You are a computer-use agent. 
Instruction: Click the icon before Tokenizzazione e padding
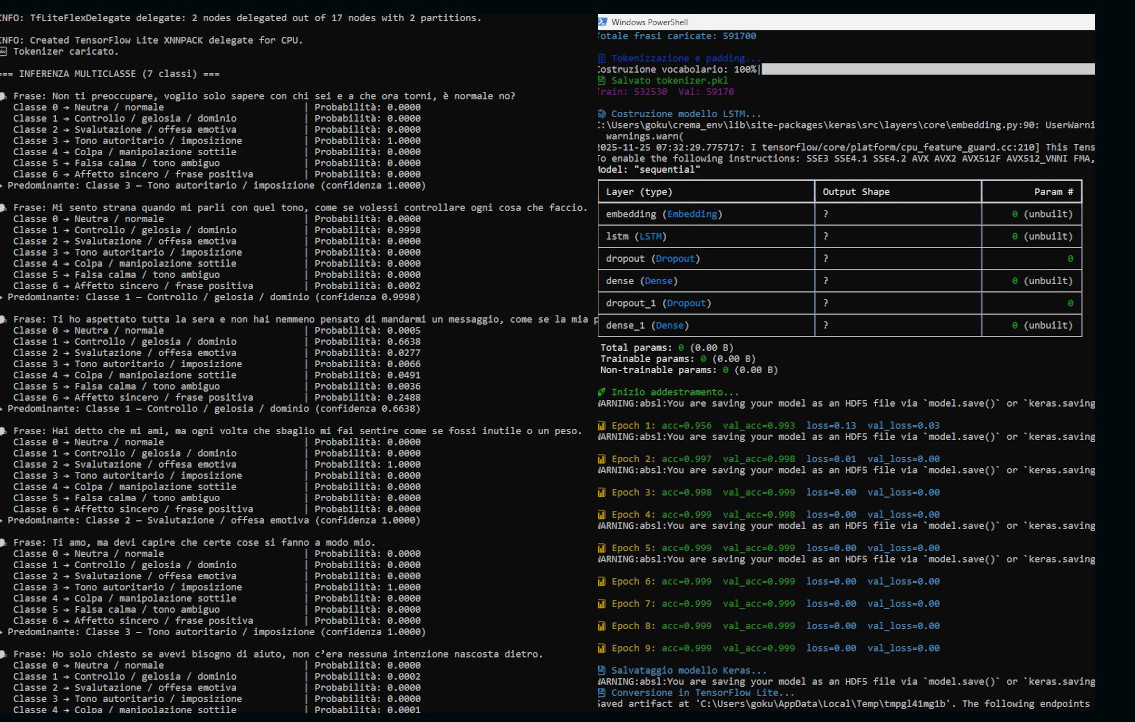point(600,59)
